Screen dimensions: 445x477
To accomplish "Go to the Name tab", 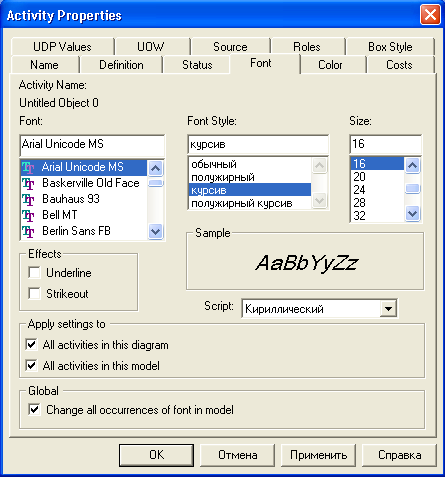I will point(44,65).
